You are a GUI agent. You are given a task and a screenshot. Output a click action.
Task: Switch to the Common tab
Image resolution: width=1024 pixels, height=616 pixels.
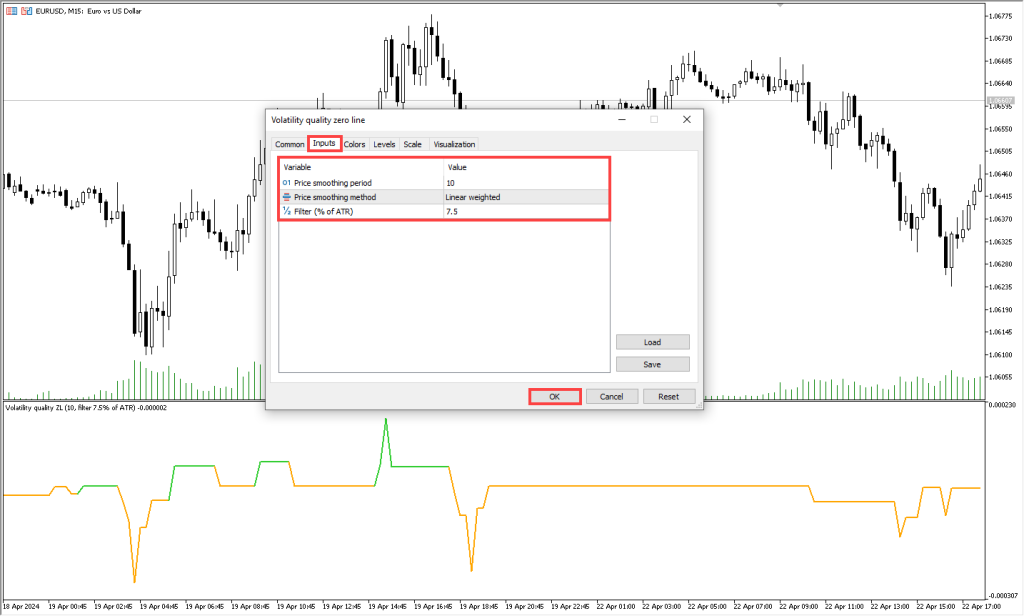click(x=289, y=144)
